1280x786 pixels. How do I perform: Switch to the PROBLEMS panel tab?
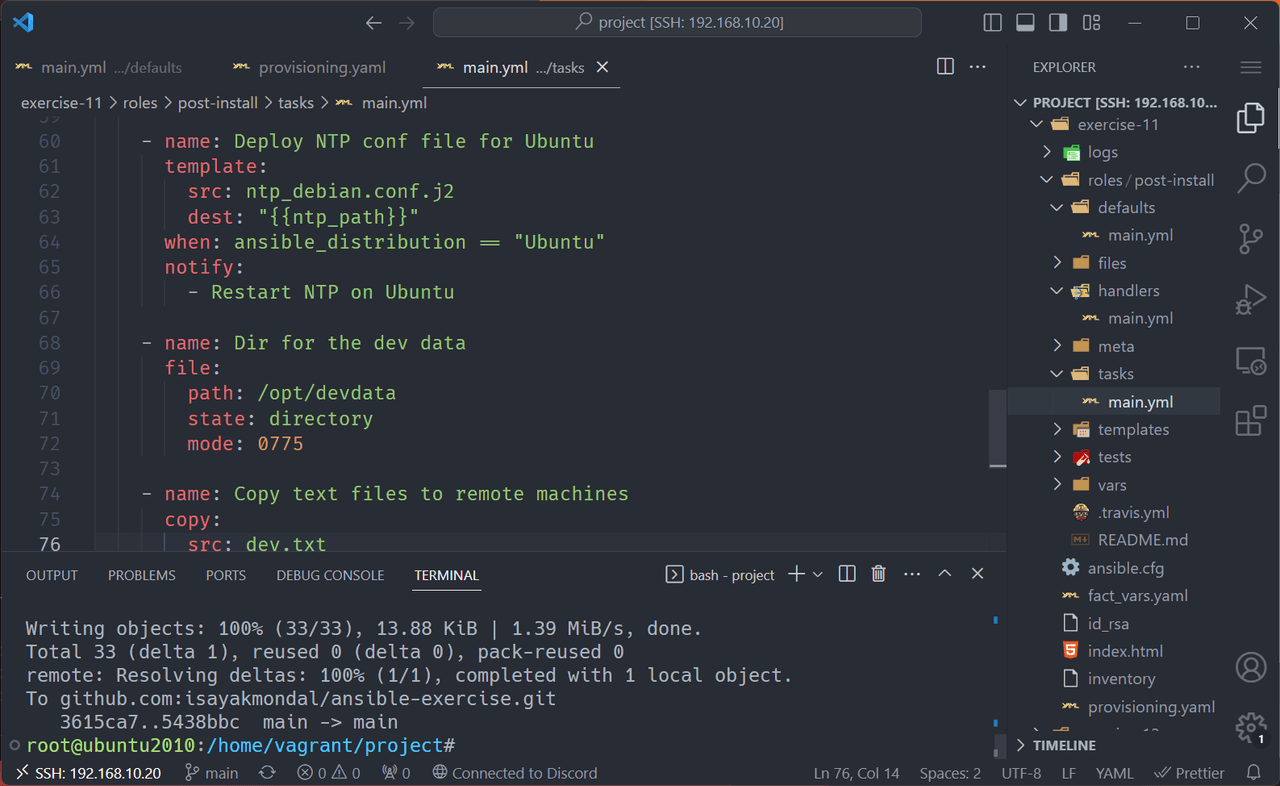(142, 575)
